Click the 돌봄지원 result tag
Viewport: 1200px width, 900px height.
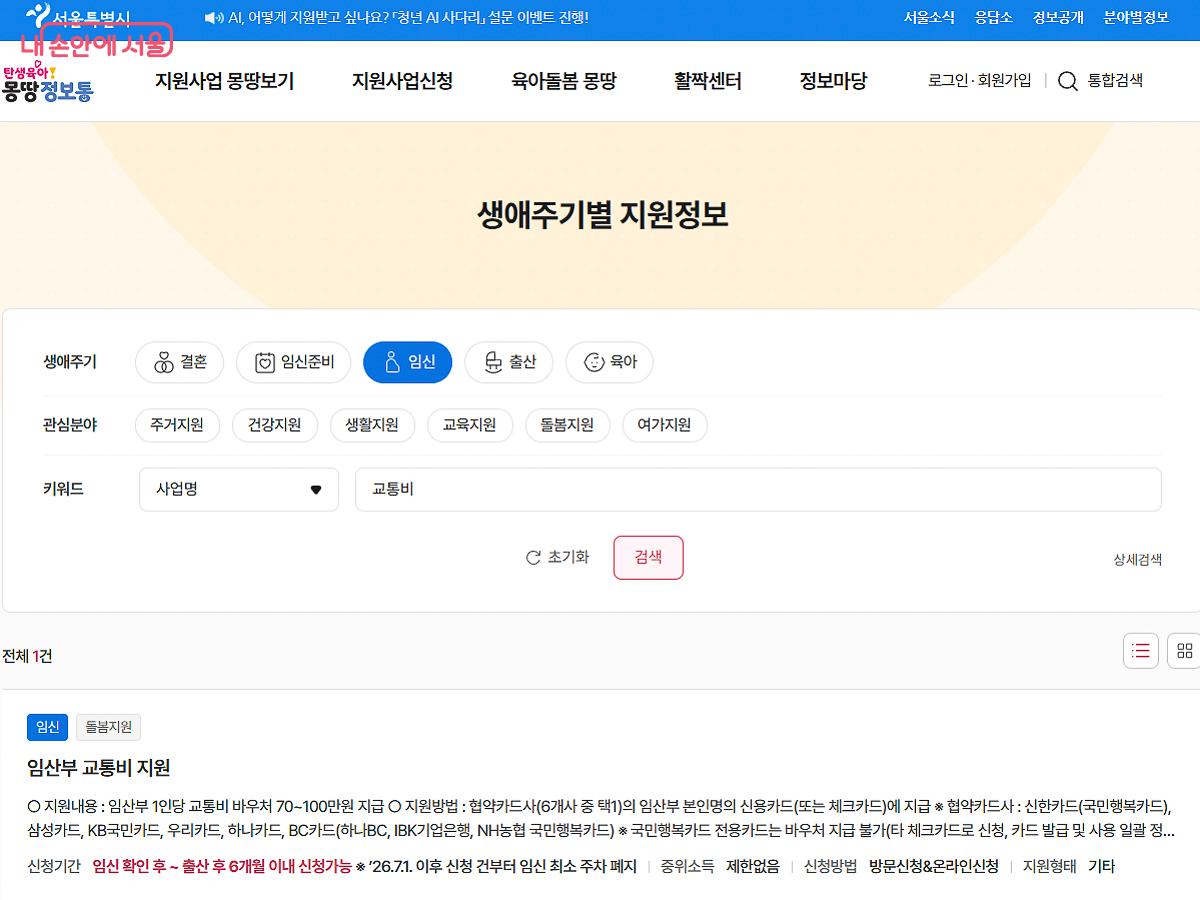(108, 727)
